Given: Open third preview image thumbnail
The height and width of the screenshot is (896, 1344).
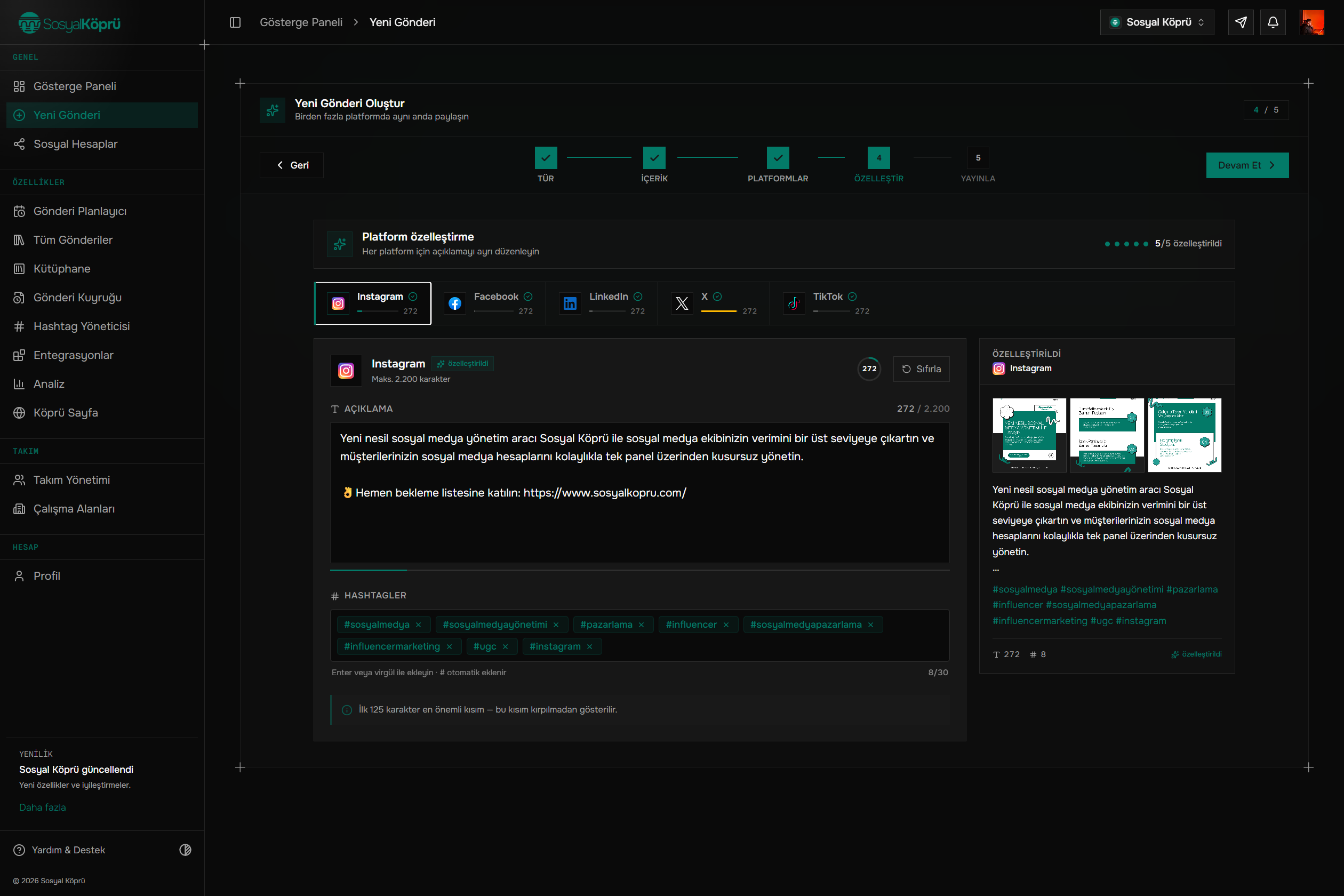Looking at the screenshot, I should tap(1185, 435).
